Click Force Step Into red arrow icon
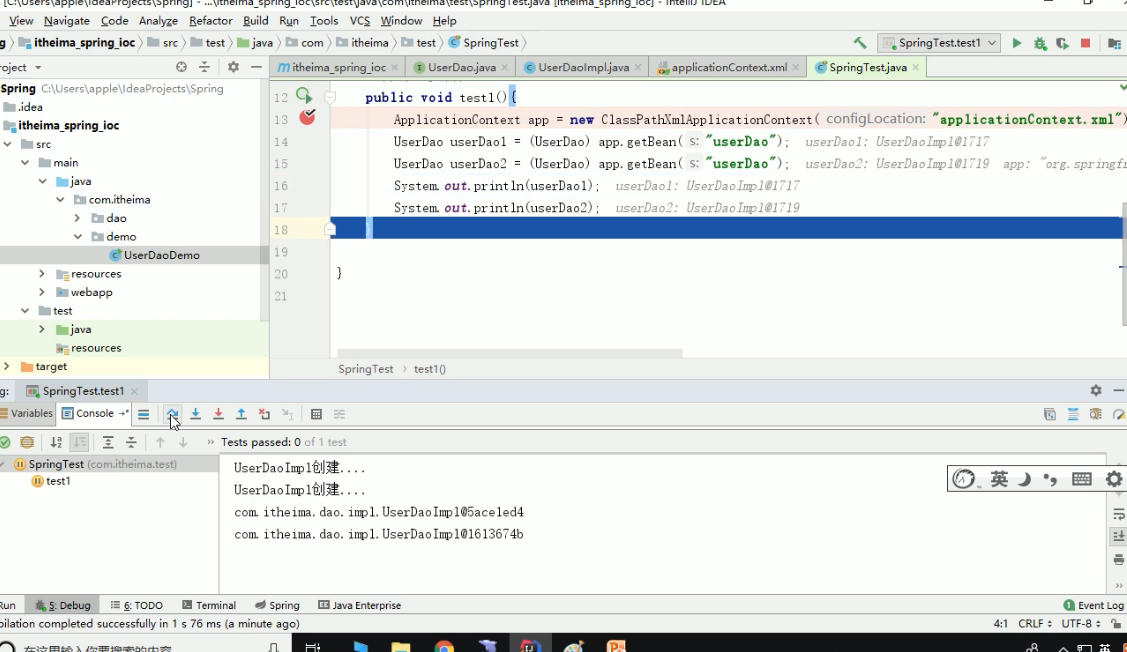Viewport: 1127px width, 652px height. point(218,414)
